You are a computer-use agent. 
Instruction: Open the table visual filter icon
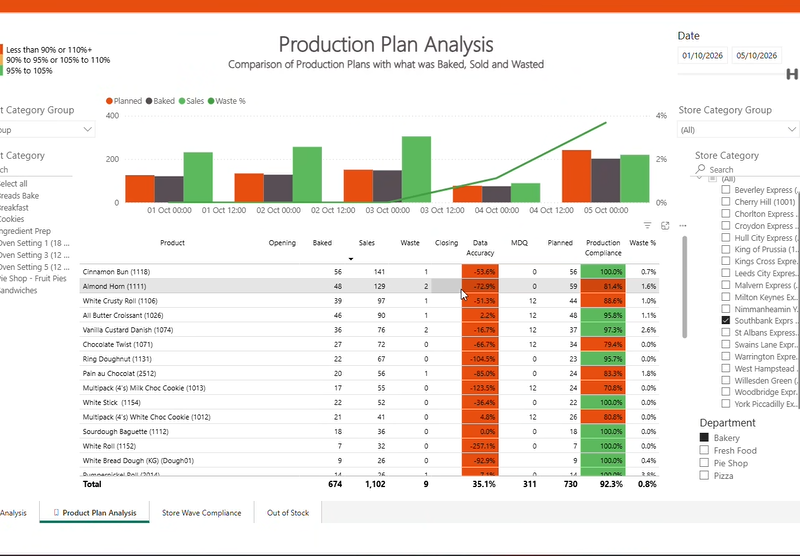click(647, 225)
